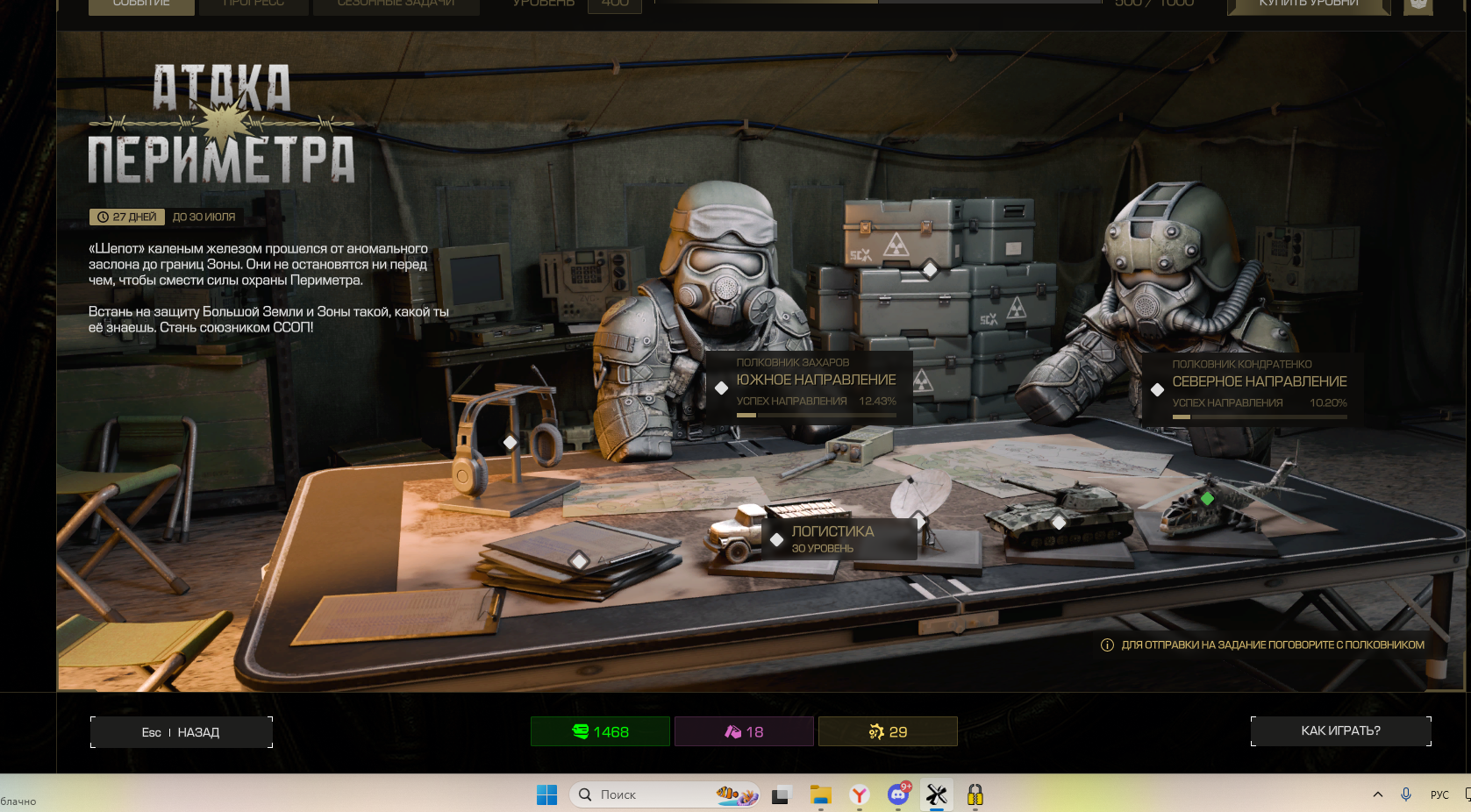Screen dimensions: 1471x812
Task: Show hidden system tray icons
Action: (x=1377, y=794)
